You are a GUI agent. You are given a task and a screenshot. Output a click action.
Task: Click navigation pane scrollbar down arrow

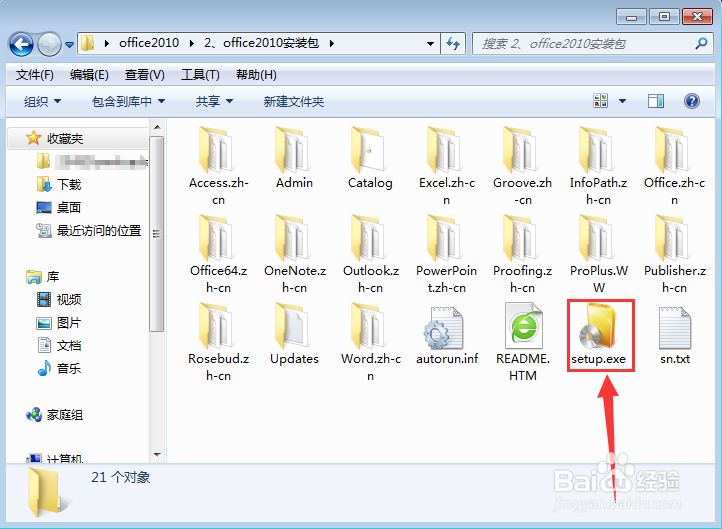pyautogui.click(x=157, y=455)
